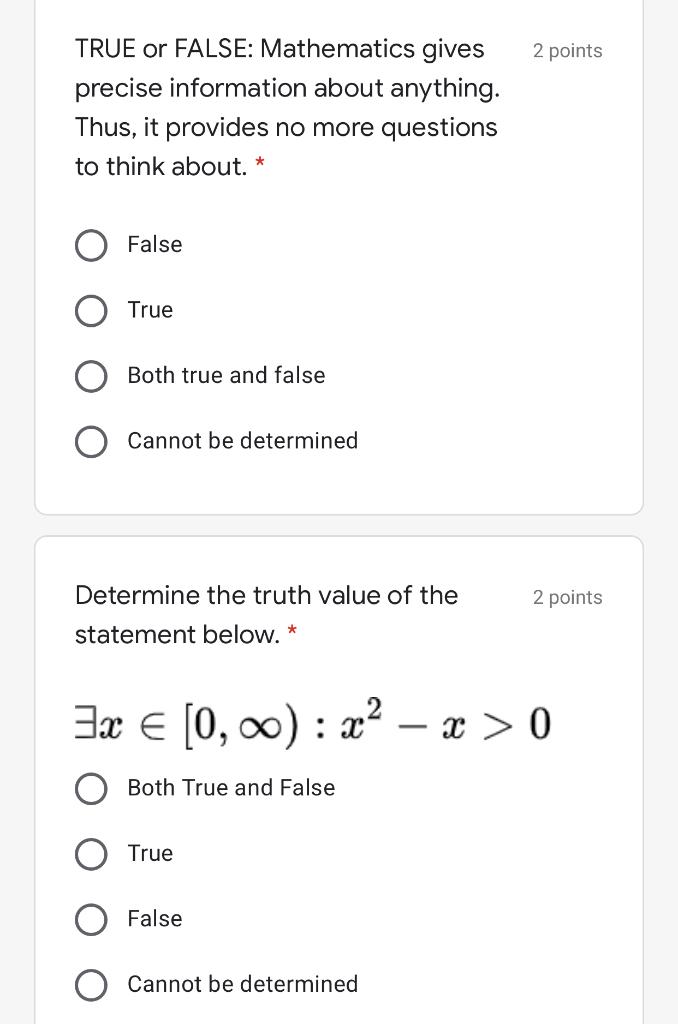Select the "False" radio button for the first question
Image resolution: width=678 pixels, height=1024 pixels.
[91, 245]
